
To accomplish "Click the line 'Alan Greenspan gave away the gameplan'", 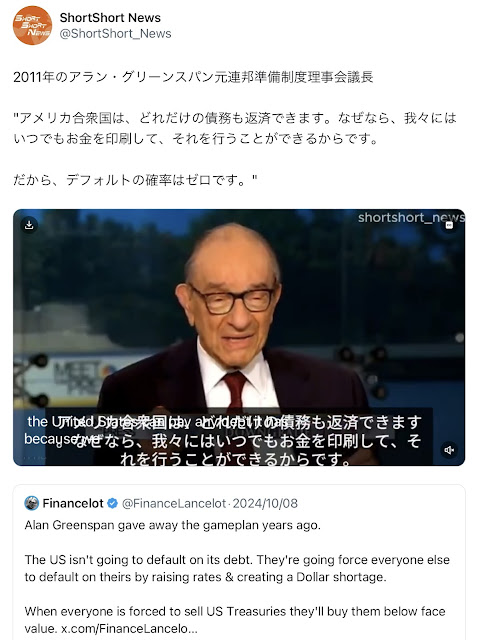I will point(173,525).
